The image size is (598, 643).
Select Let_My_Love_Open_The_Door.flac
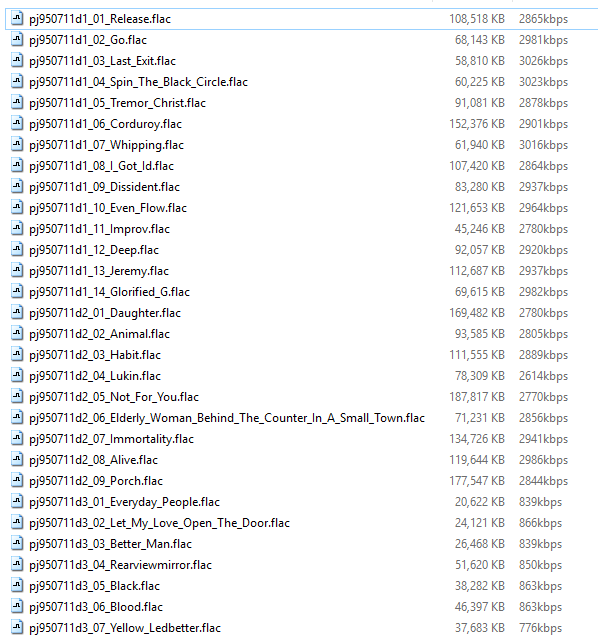click(159, 523)
